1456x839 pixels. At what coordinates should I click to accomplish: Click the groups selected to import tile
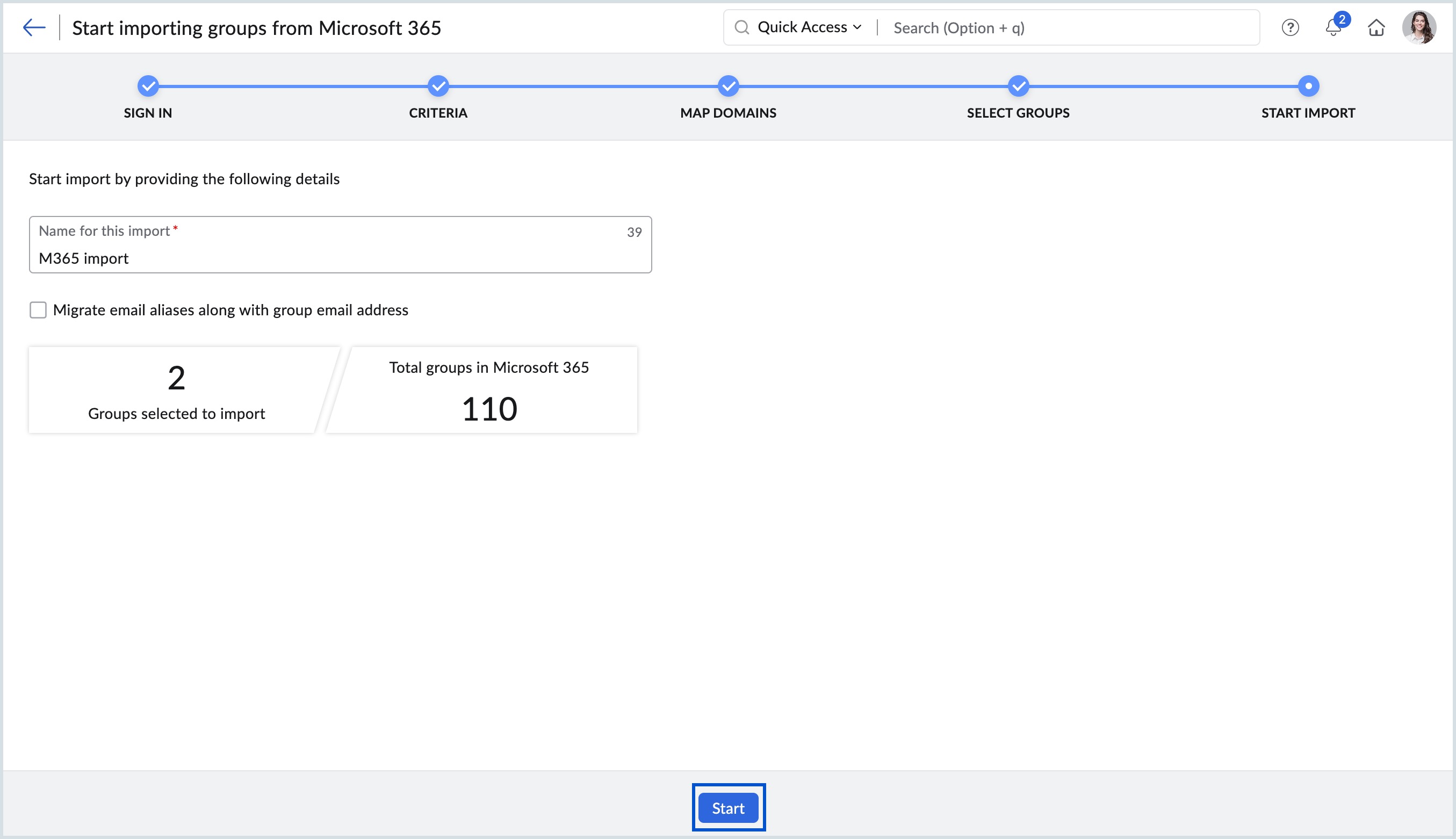pyautogui.click(x=176, y=389)
